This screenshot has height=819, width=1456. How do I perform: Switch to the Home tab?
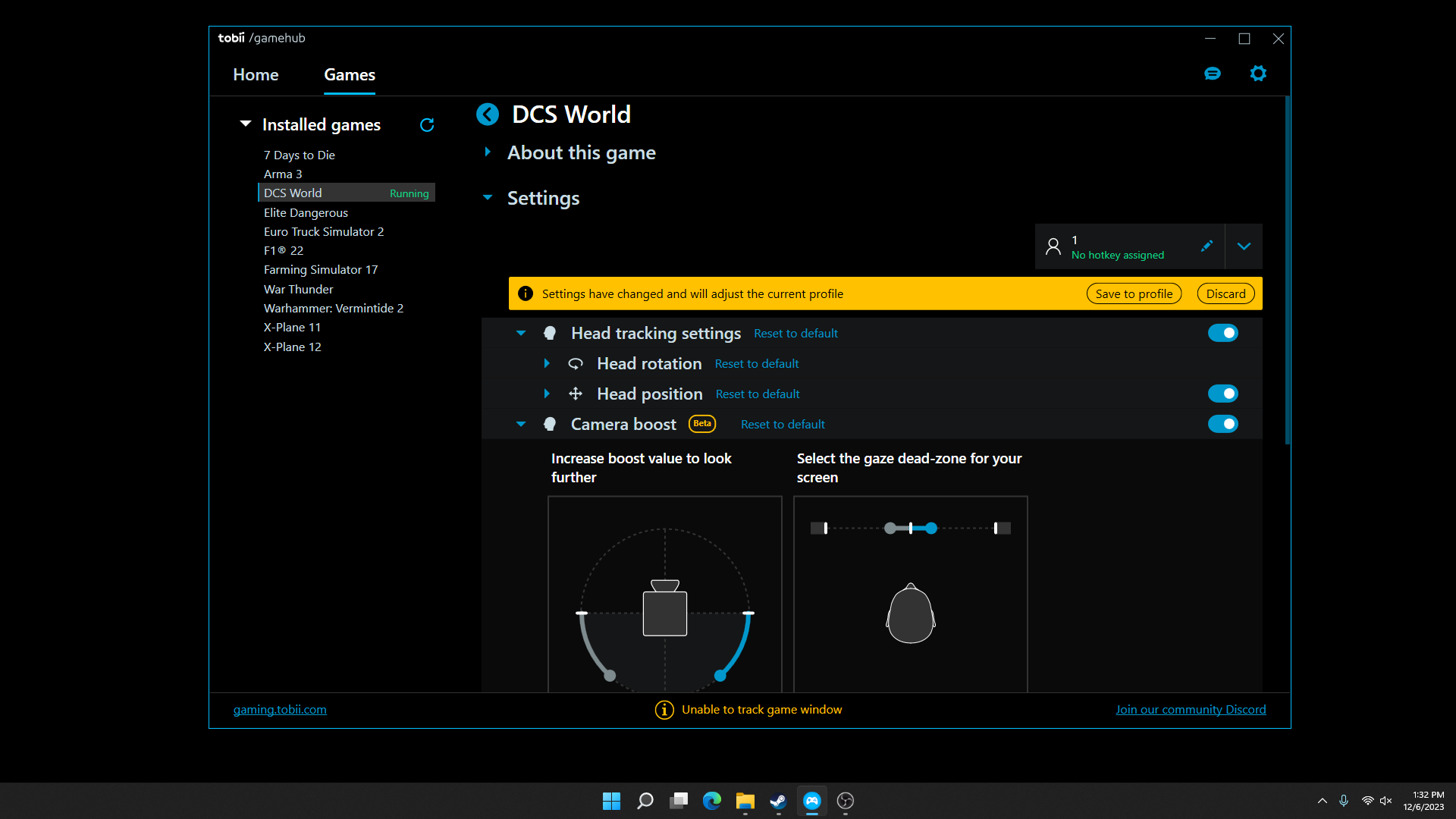click(256, 74)
